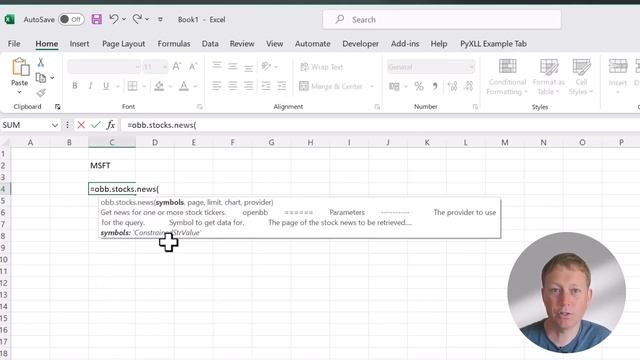Switch to the Page Layout tab
640x360 pixels.
pyautogui.click(x=124, y=44)
